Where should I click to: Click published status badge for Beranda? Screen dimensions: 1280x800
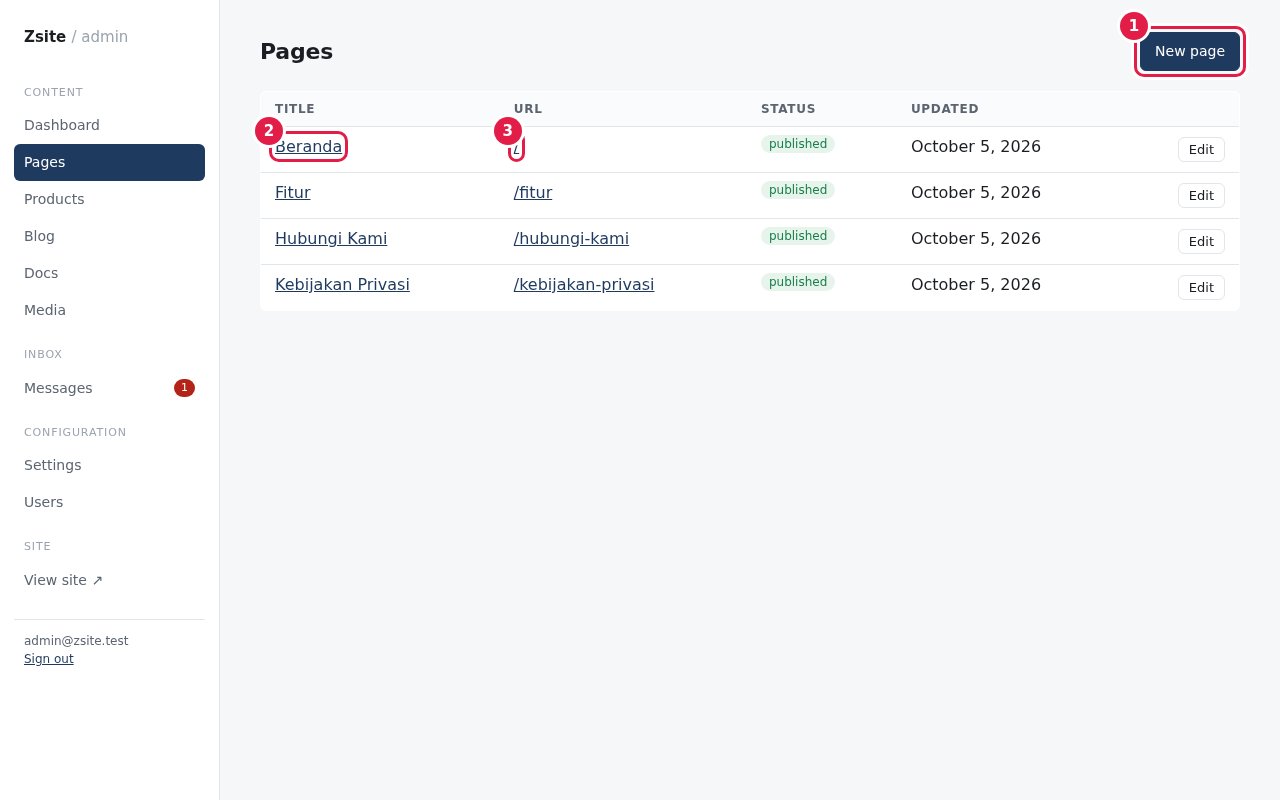pyautogui.click(x=798, y=144)
